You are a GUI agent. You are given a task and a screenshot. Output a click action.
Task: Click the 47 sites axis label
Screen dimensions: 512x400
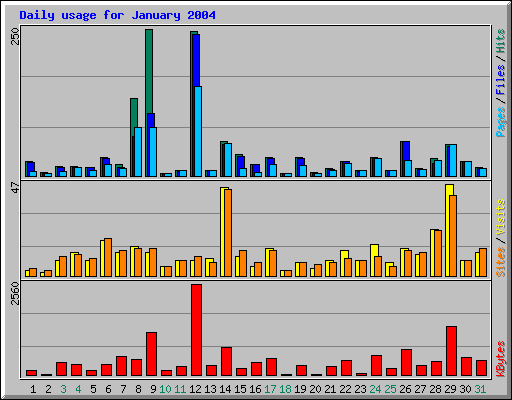click(x=15, y=187)
